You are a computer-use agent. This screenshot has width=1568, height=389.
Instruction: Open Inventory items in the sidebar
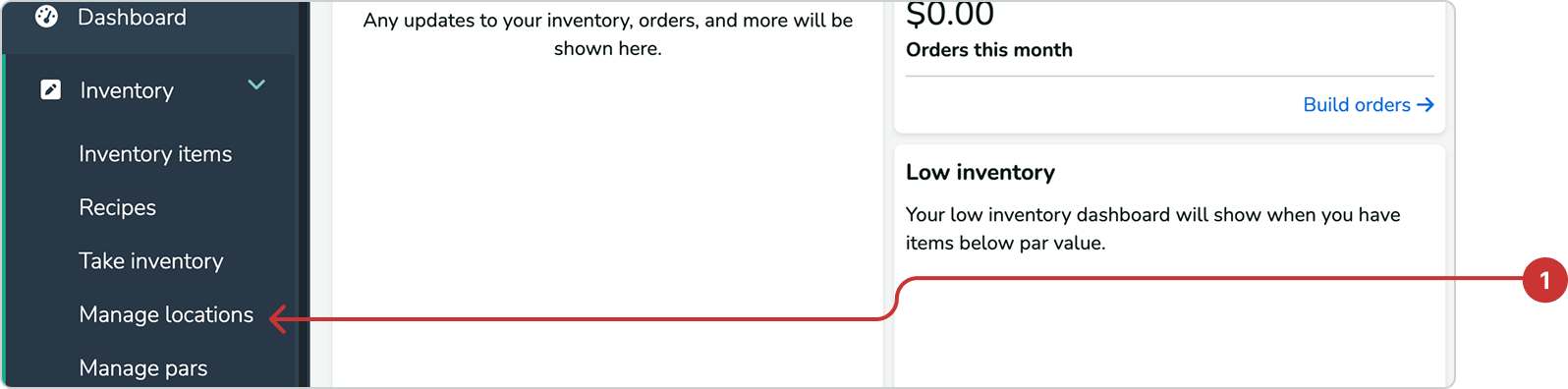155,154
